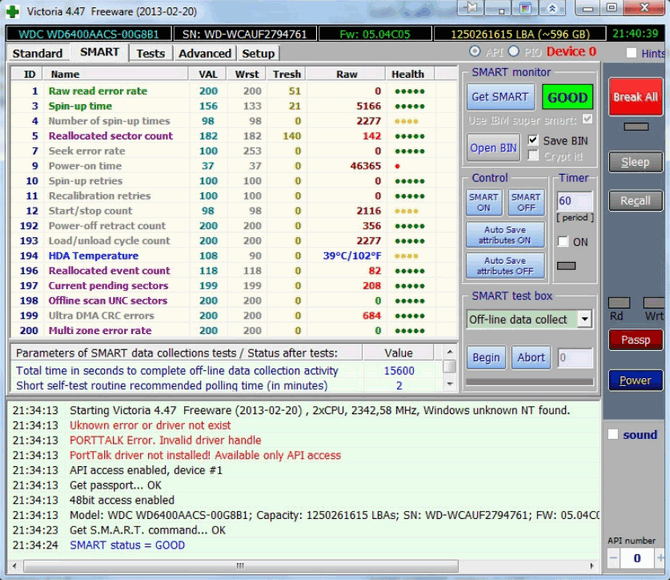Select the Reallocated sector count row
This screenshot has height=580, width=670.
(x=111, y=136)
